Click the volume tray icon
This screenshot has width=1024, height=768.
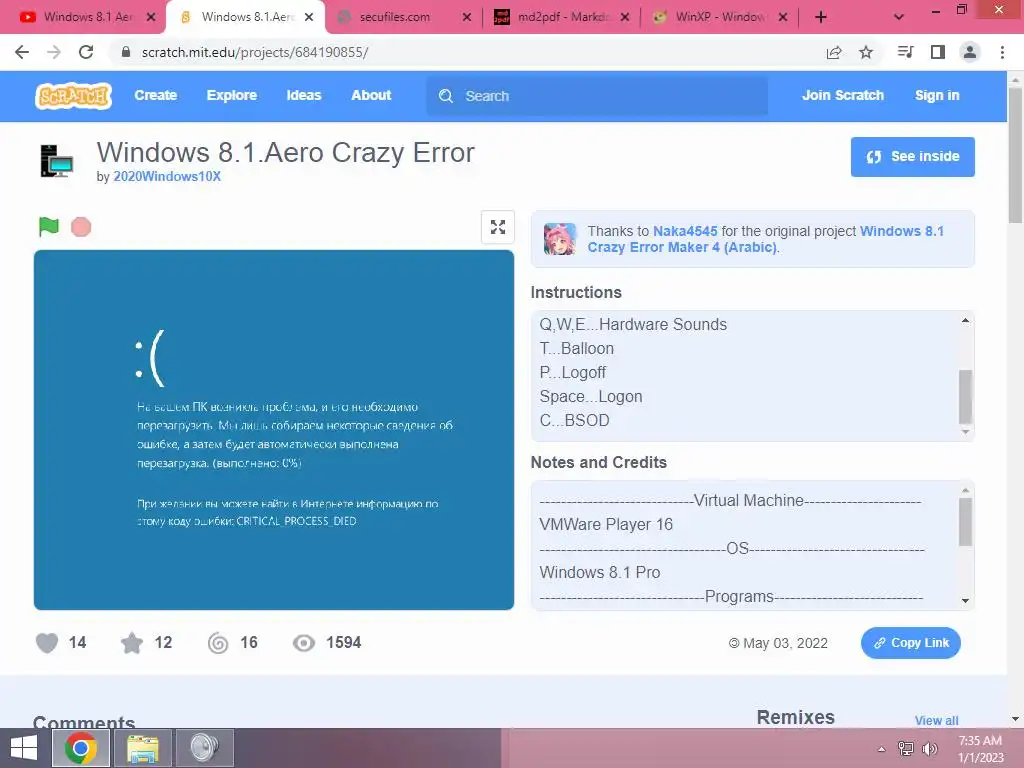pos(929,748)
